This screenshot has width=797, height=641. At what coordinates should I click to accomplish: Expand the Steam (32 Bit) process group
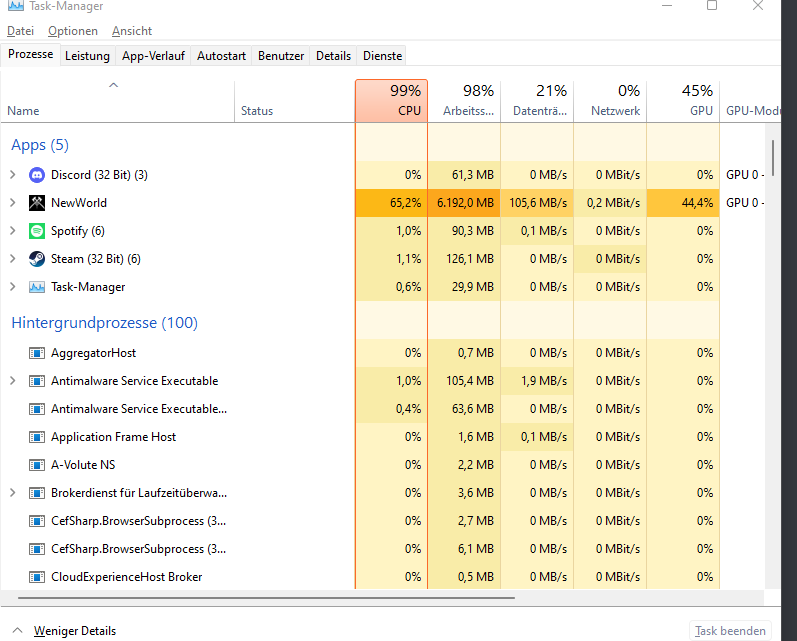click(x=13, y=259)
